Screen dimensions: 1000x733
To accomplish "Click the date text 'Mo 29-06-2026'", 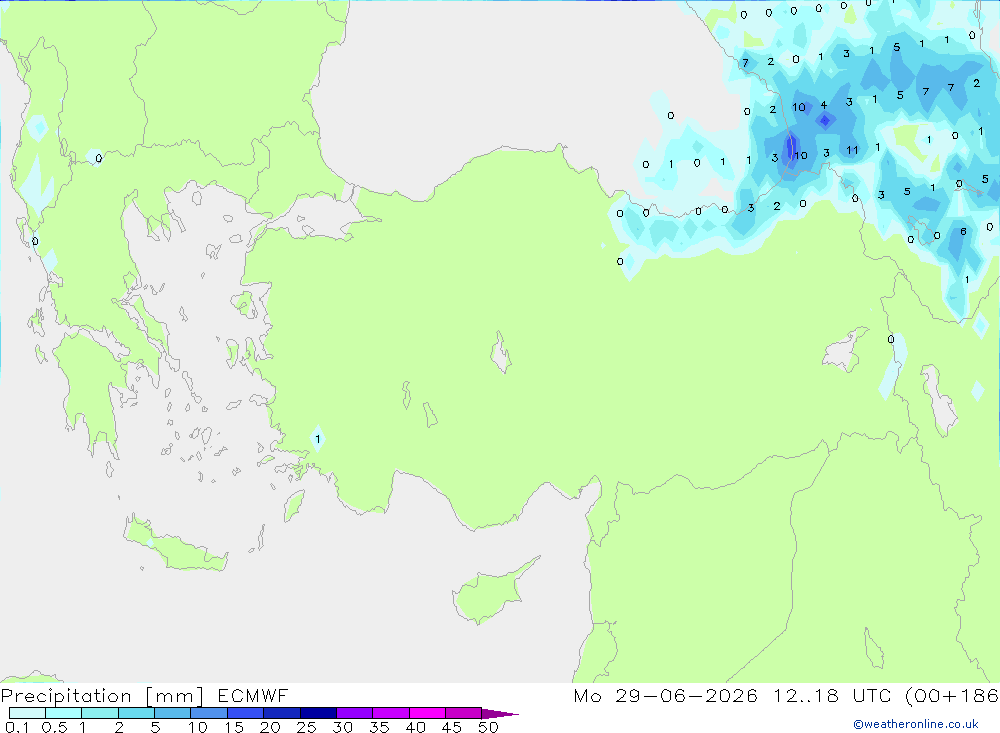I will (x=665, y=695).
